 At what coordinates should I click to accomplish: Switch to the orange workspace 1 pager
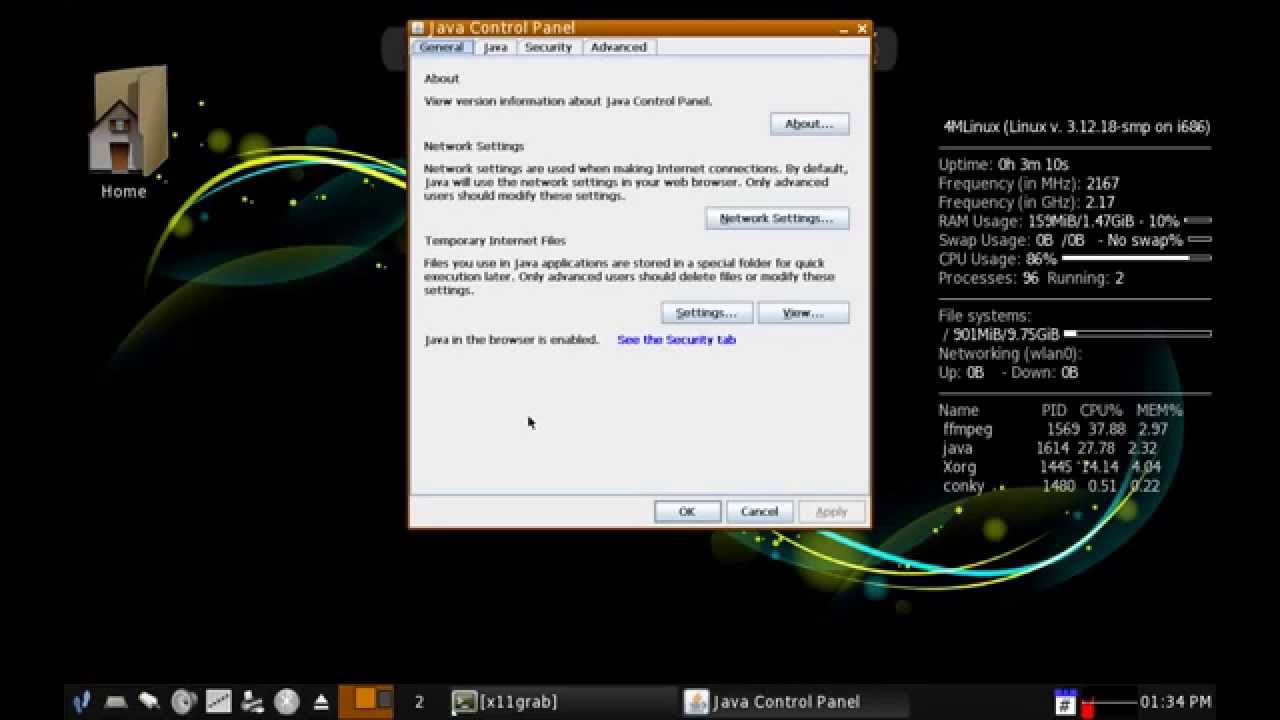pyautogui.click(x=365, y=700)
